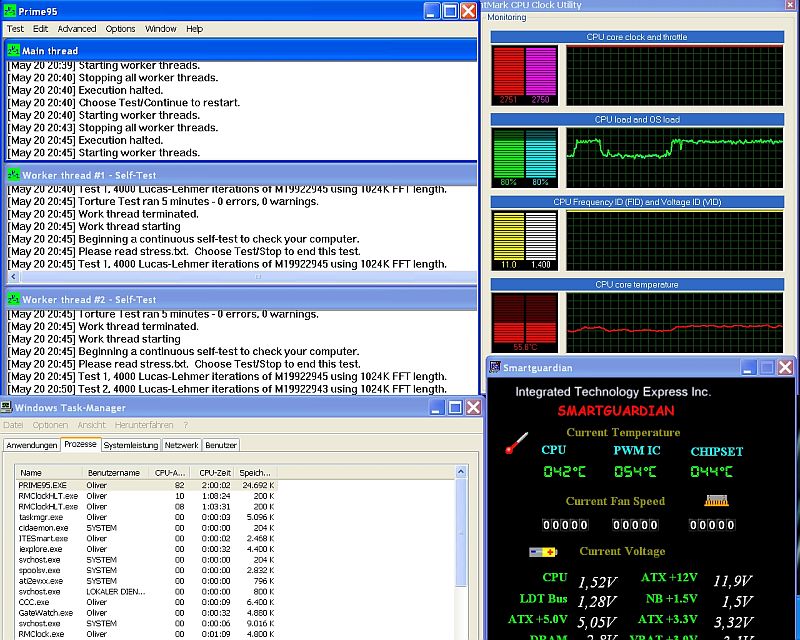The width and height of the screenshot is (800, 640).
Task: Switch to the Benutzer tab
Action: (x=220, y=445)
